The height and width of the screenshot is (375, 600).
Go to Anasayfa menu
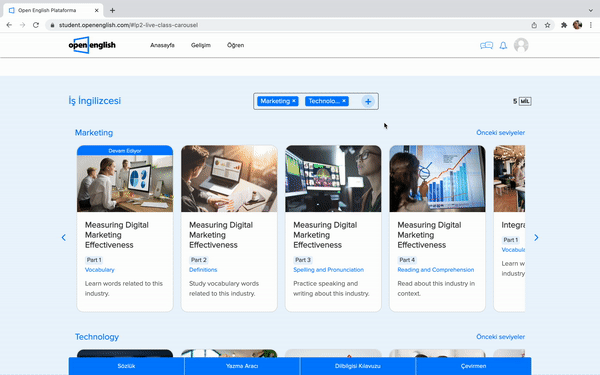coord(162,45)
